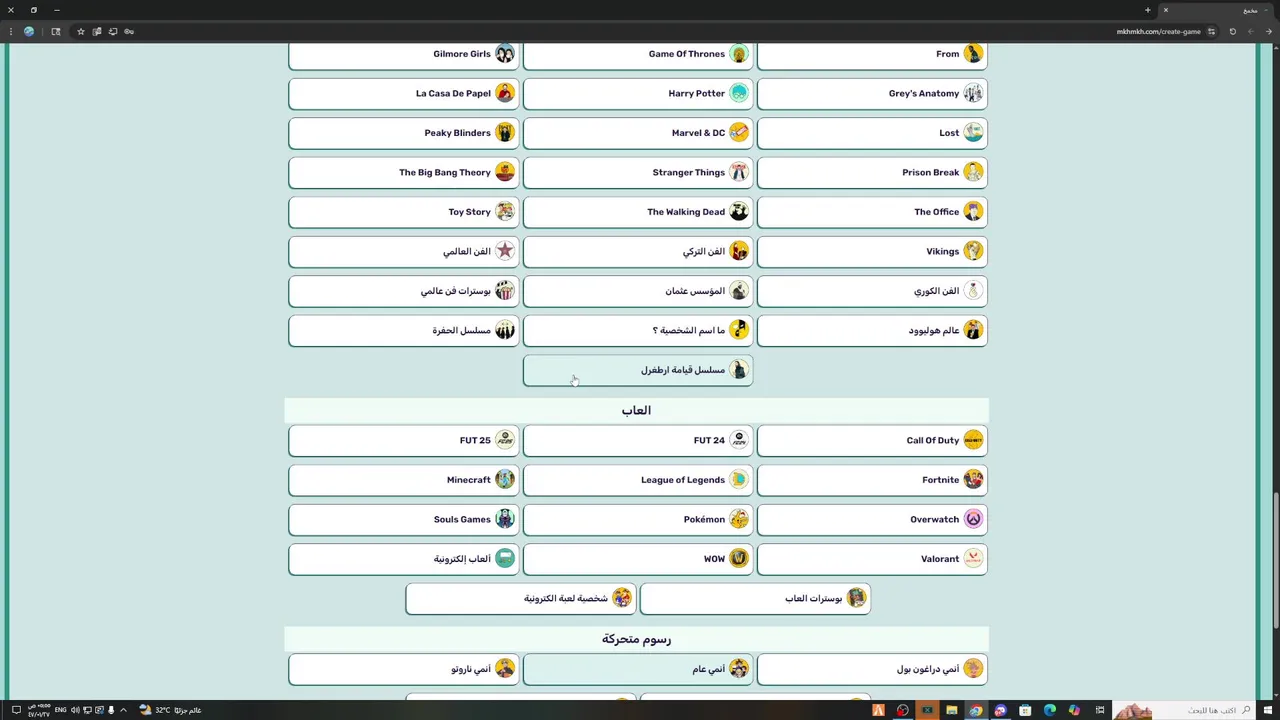This screenshot has width=1280, height=720.
Task: Show hidden tray icons chevron
Action: pyautogui.click(x=123, y=710)
